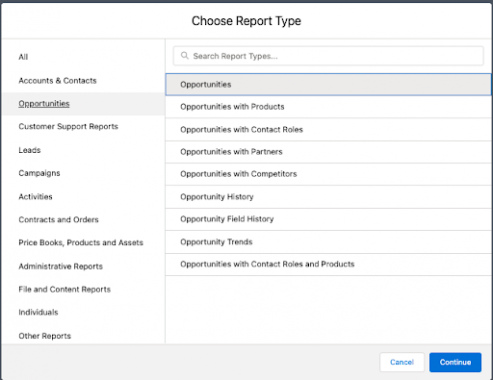Select the All category
This screenshot has height=380, width=493.
pyautogui.click(x=23, y=57)
